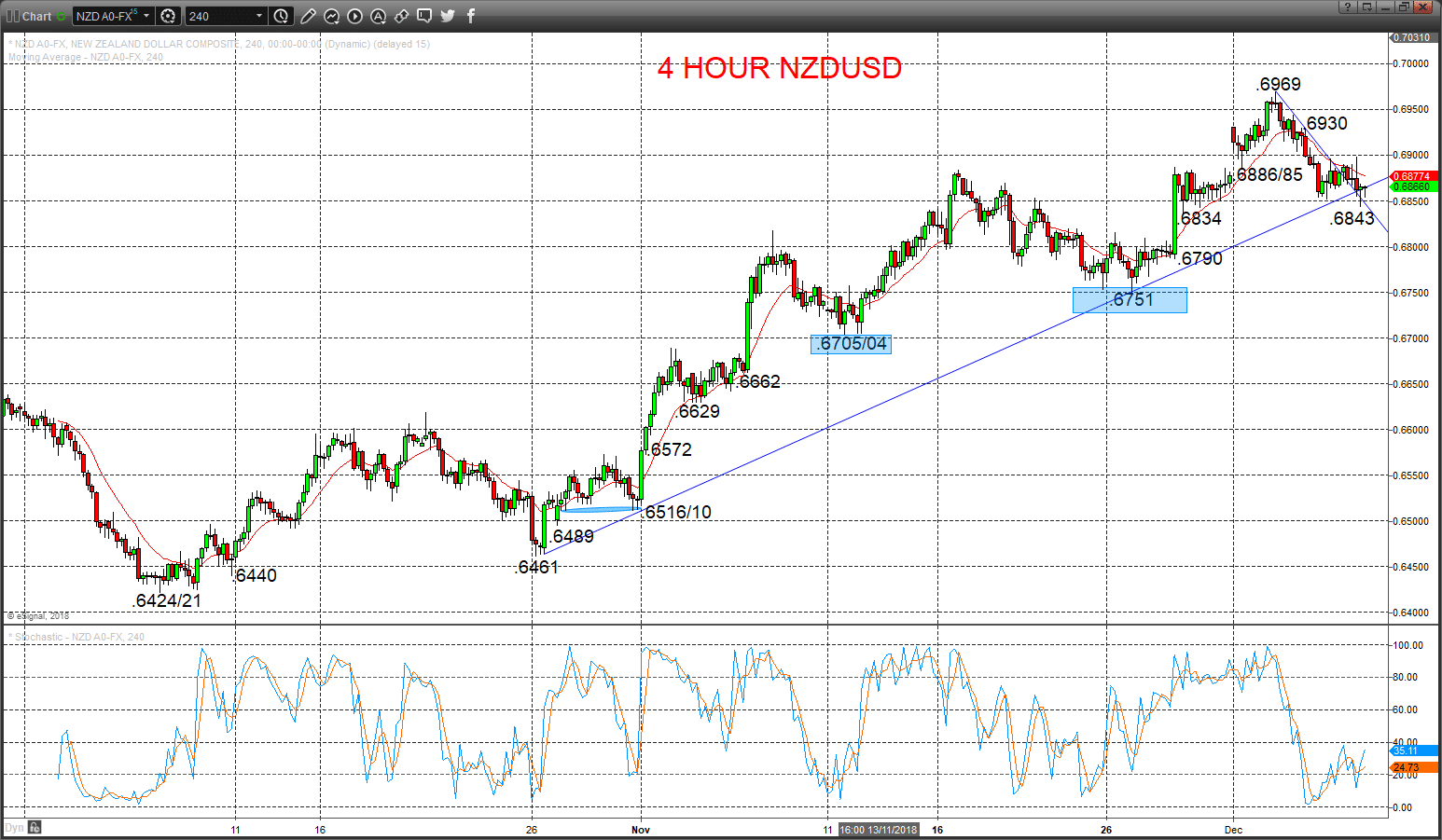The height and width of the screenshot is (840, 1442).
Task: Click the Dec date label on time axis
Action: click(1233, 830)
